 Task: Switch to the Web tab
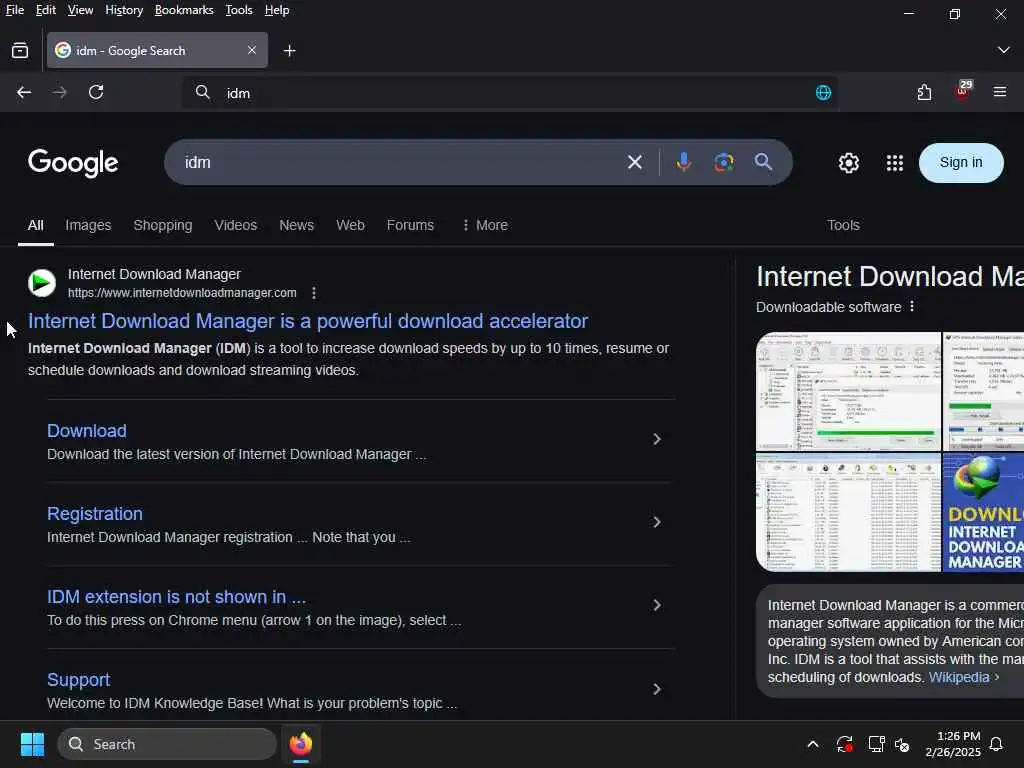[350, 225]
